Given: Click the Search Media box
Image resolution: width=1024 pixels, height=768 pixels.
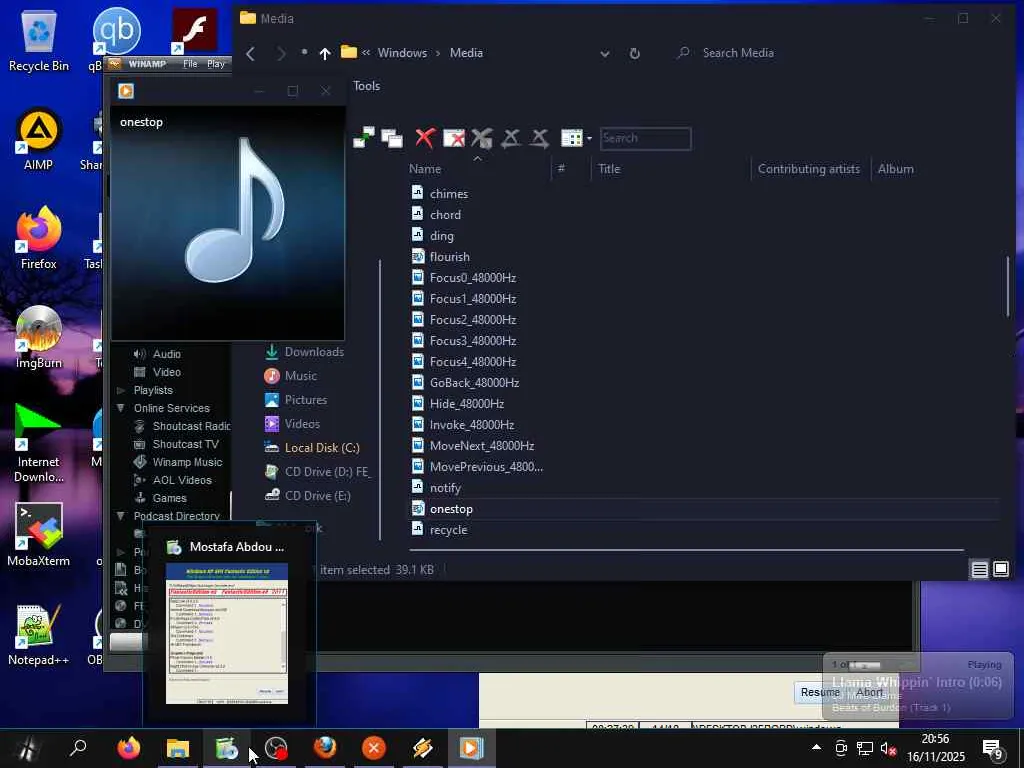Looking at the screenshot, I should pos(738,53).
